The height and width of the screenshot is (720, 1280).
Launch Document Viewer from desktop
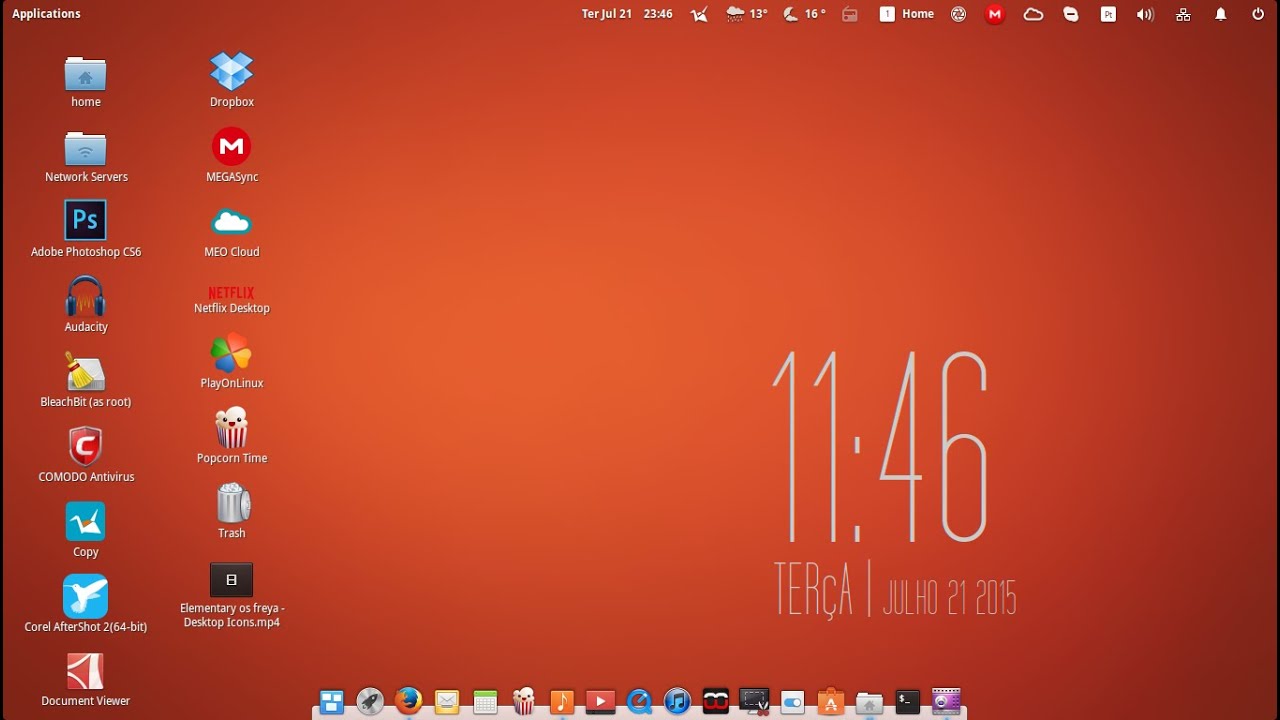(x=85, y=671)
